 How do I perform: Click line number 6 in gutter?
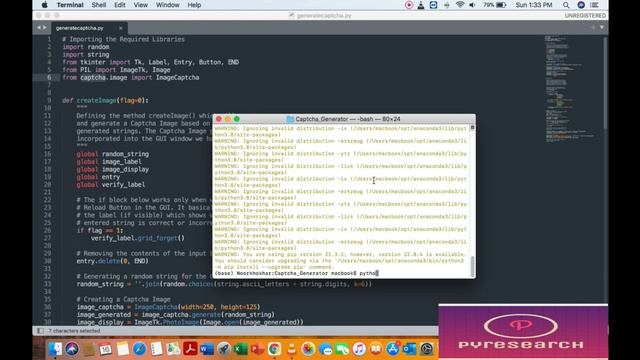click(x=49, y=77)
